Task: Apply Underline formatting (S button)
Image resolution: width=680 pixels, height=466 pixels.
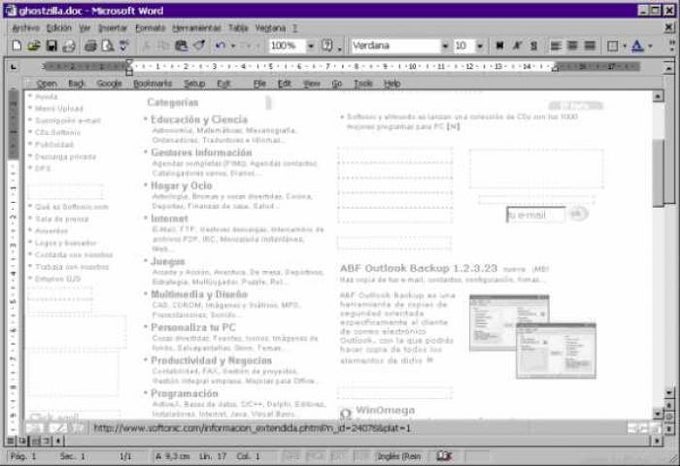Action: click(x=534, y=46)
